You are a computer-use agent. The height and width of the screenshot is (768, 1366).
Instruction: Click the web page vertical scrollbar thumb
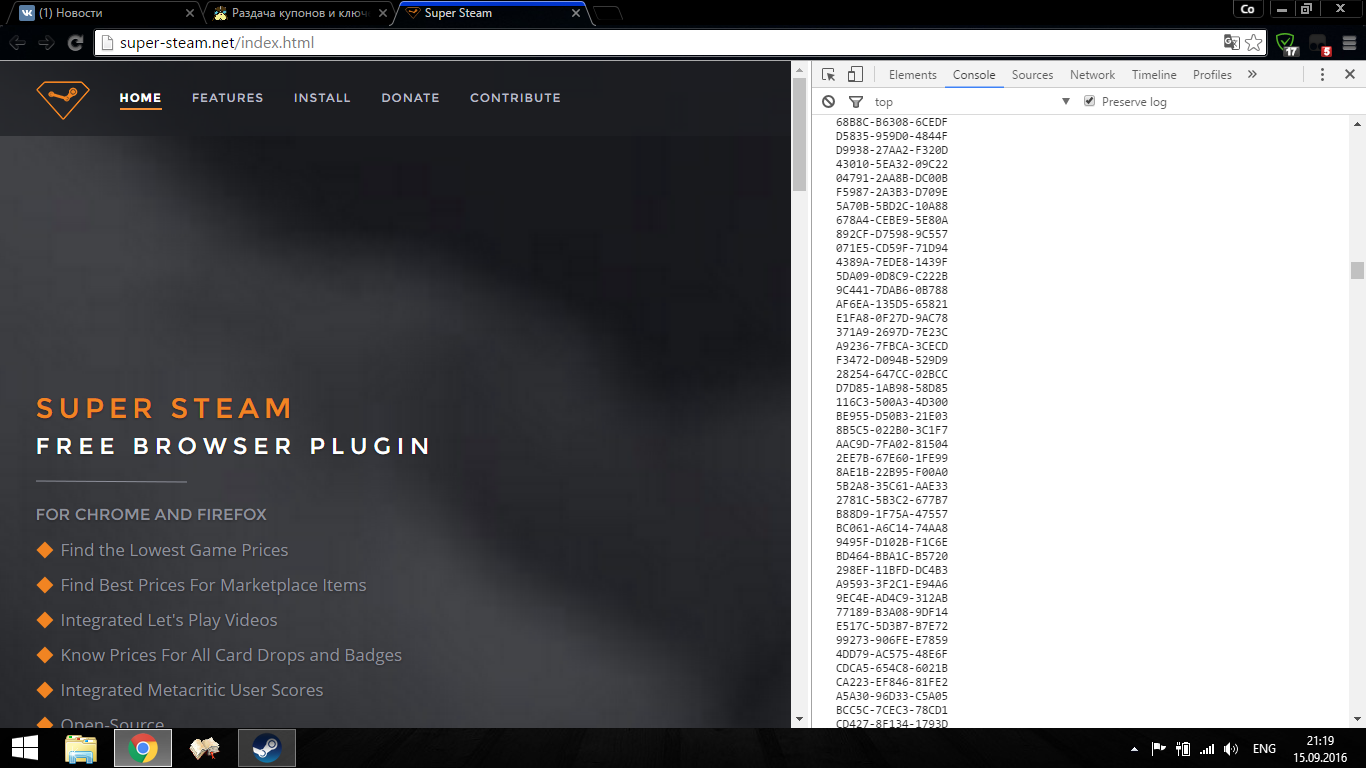799,133
